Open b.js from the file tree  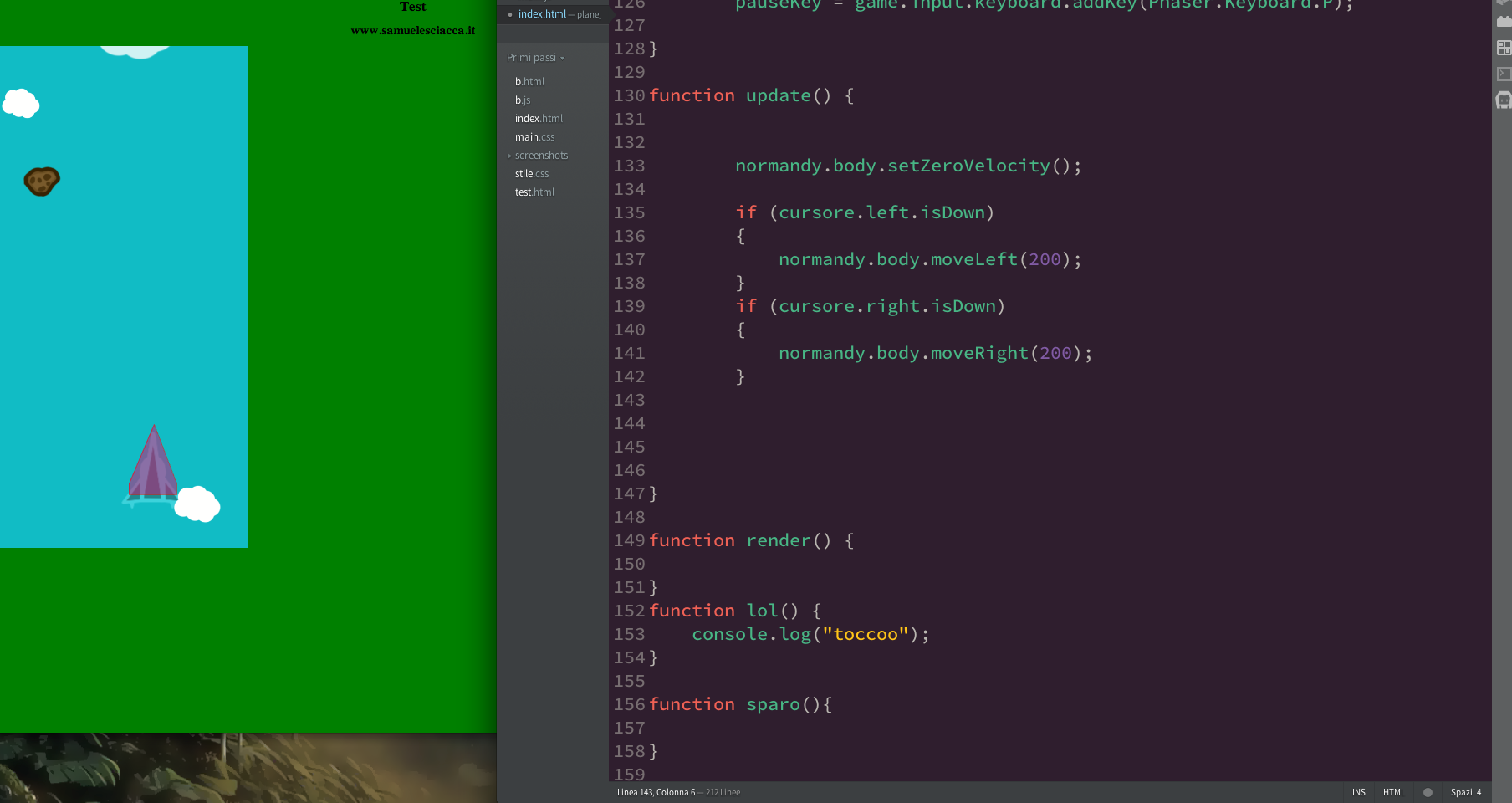pos(523,100)
